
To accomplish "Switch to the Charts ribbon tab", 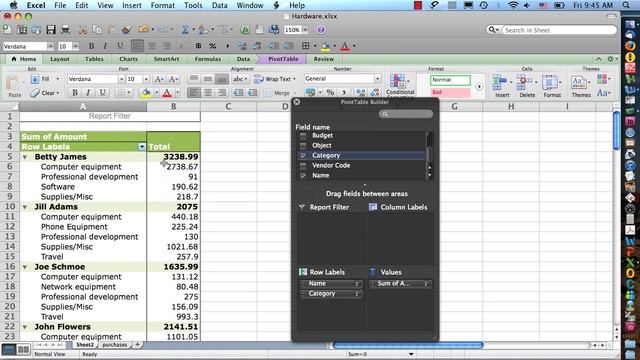I will (x=128, y=59).
